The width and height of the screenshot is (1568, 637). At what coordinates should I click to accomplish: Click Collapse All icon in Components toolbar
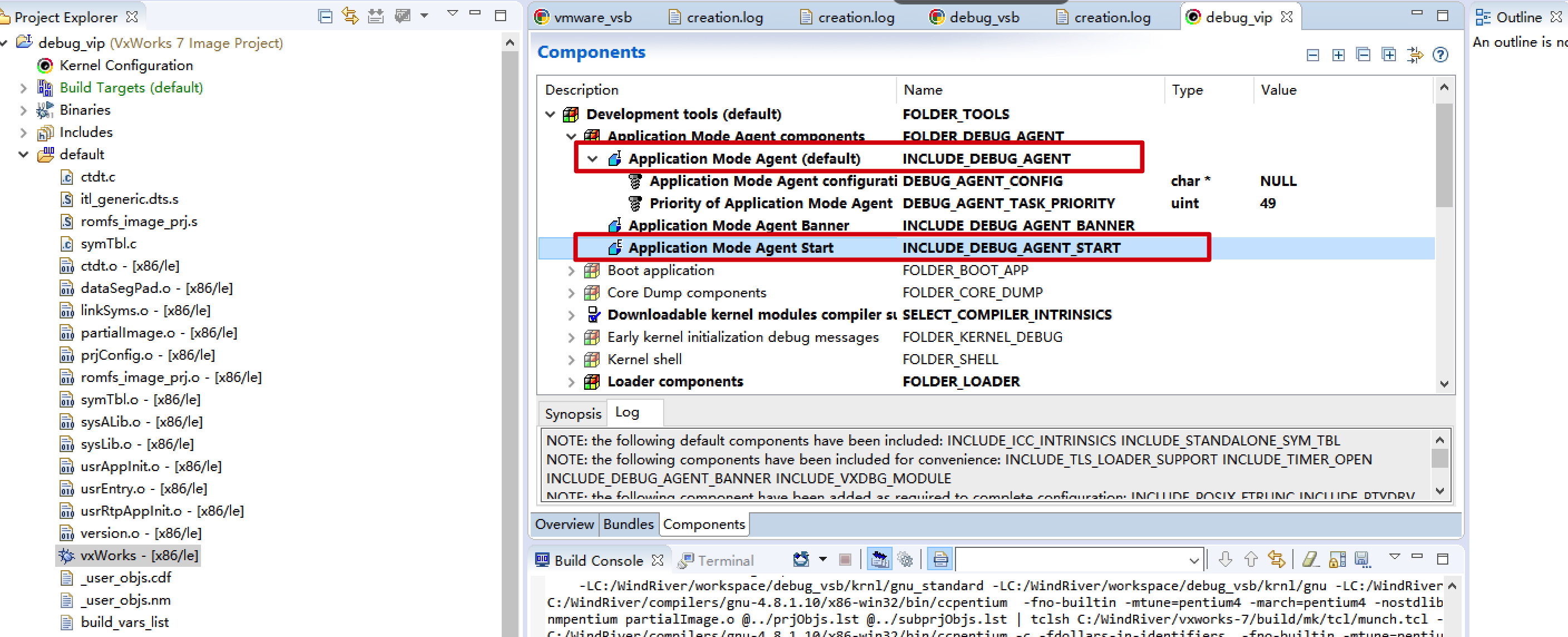[1364, 55]
